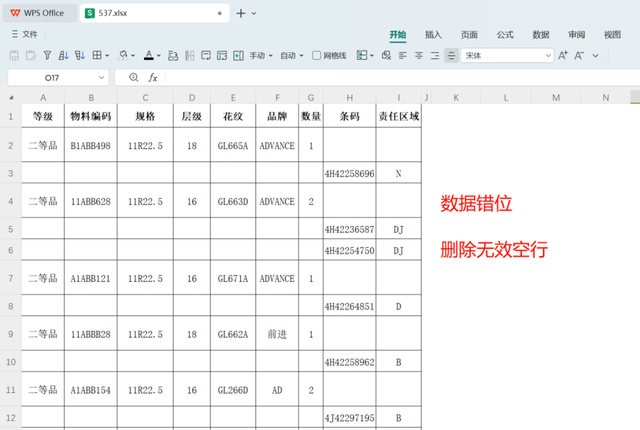This screenshot has height=430, width=640.
Task: Click the indent arrow-box icon
Action: click(238, 55)
